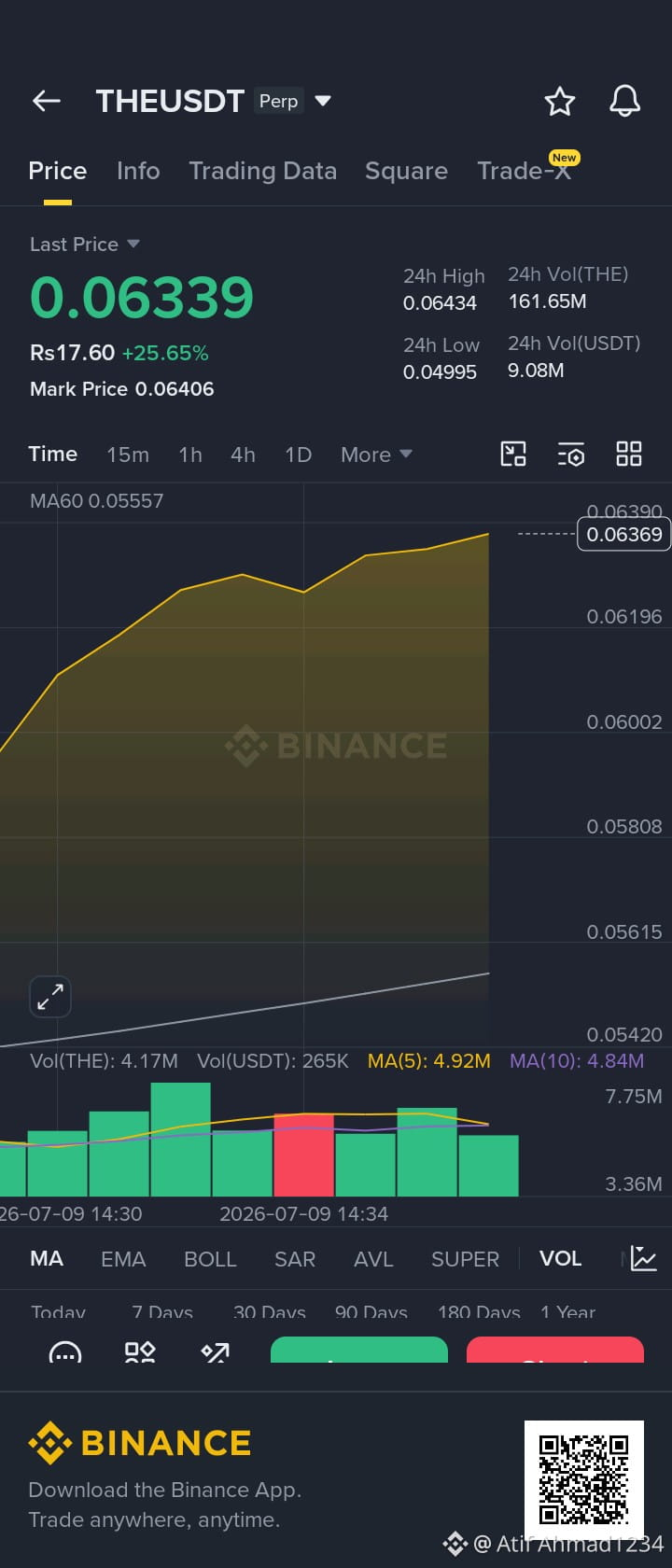Select the Time chart interval
The height and width of the screenshot is (1568, 672).
52,454
